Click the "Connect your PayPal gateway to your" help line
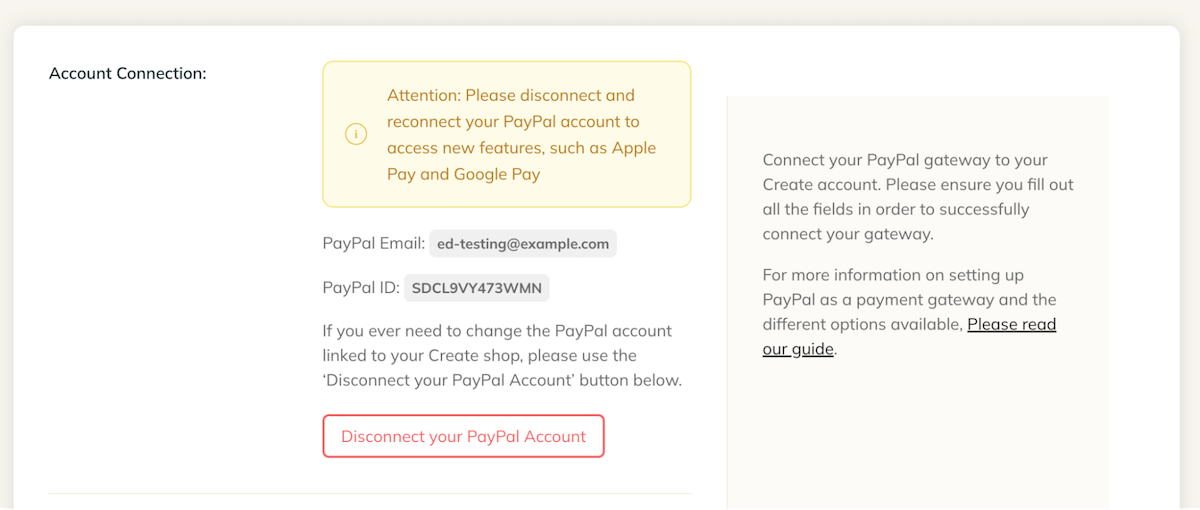1200x510 pixels. pos(905,160)
